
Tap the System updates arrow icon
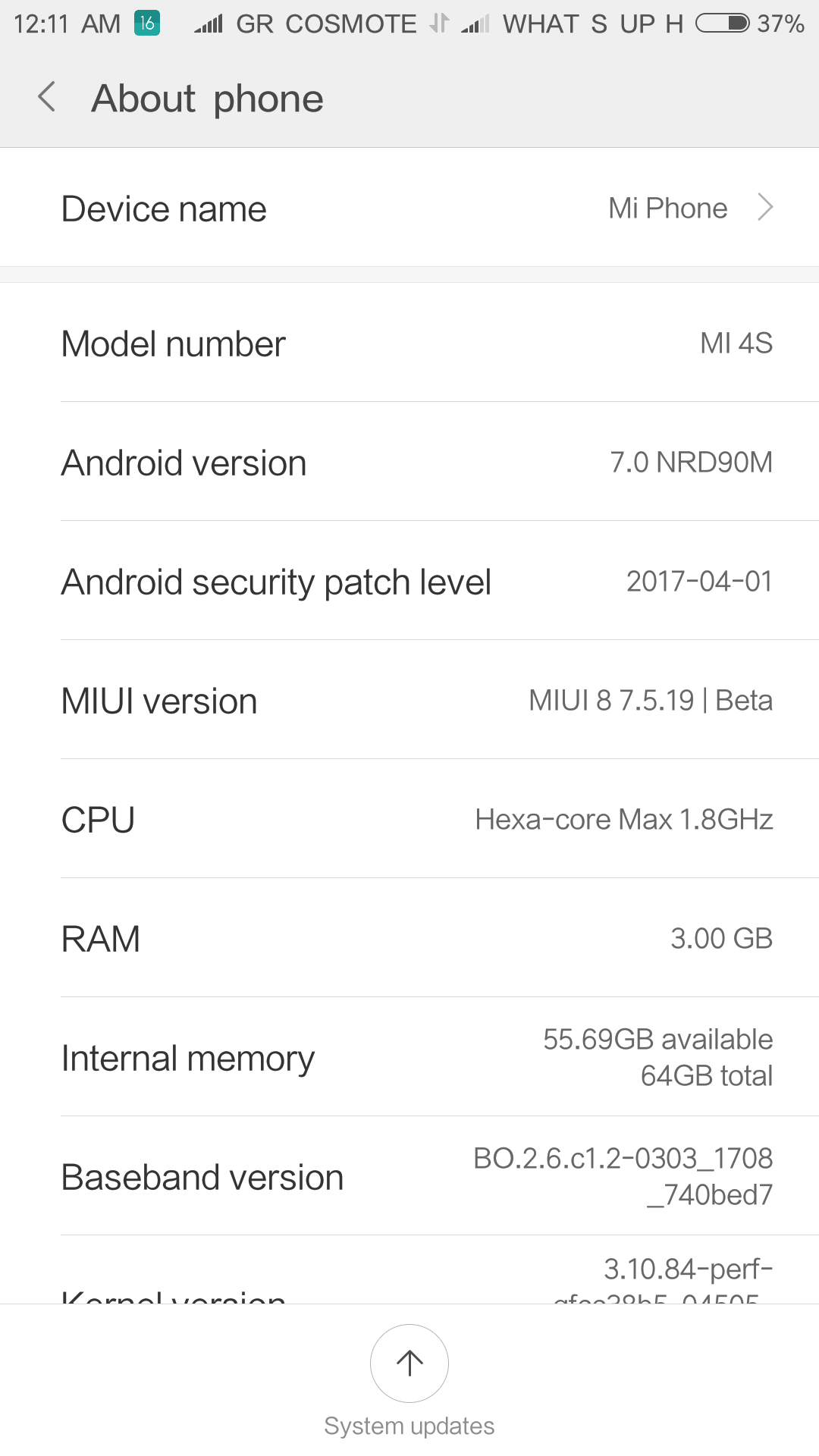point(409,1363)
